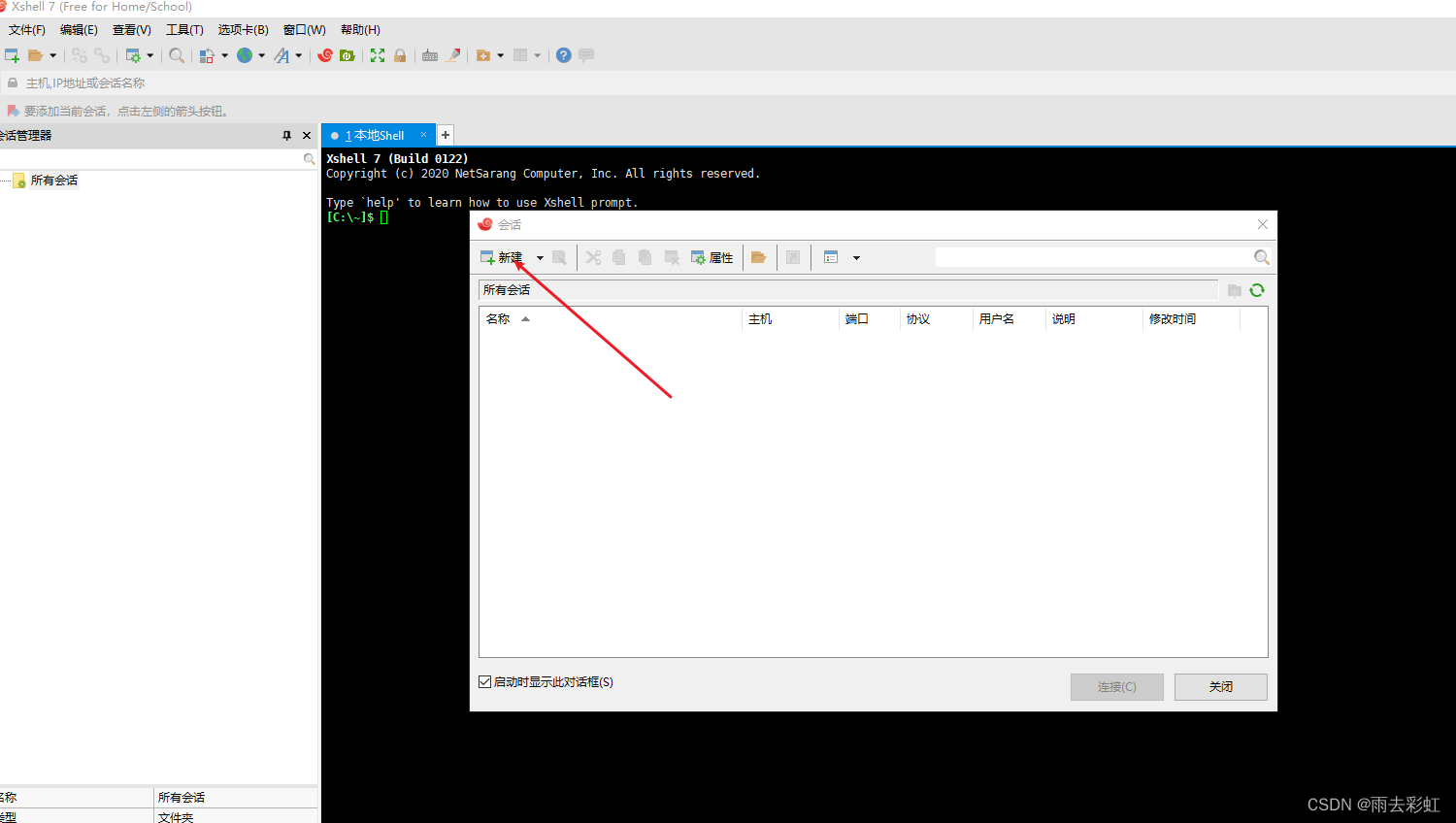
Task: Click the add current session flag arrow
Action: point(13,111)
